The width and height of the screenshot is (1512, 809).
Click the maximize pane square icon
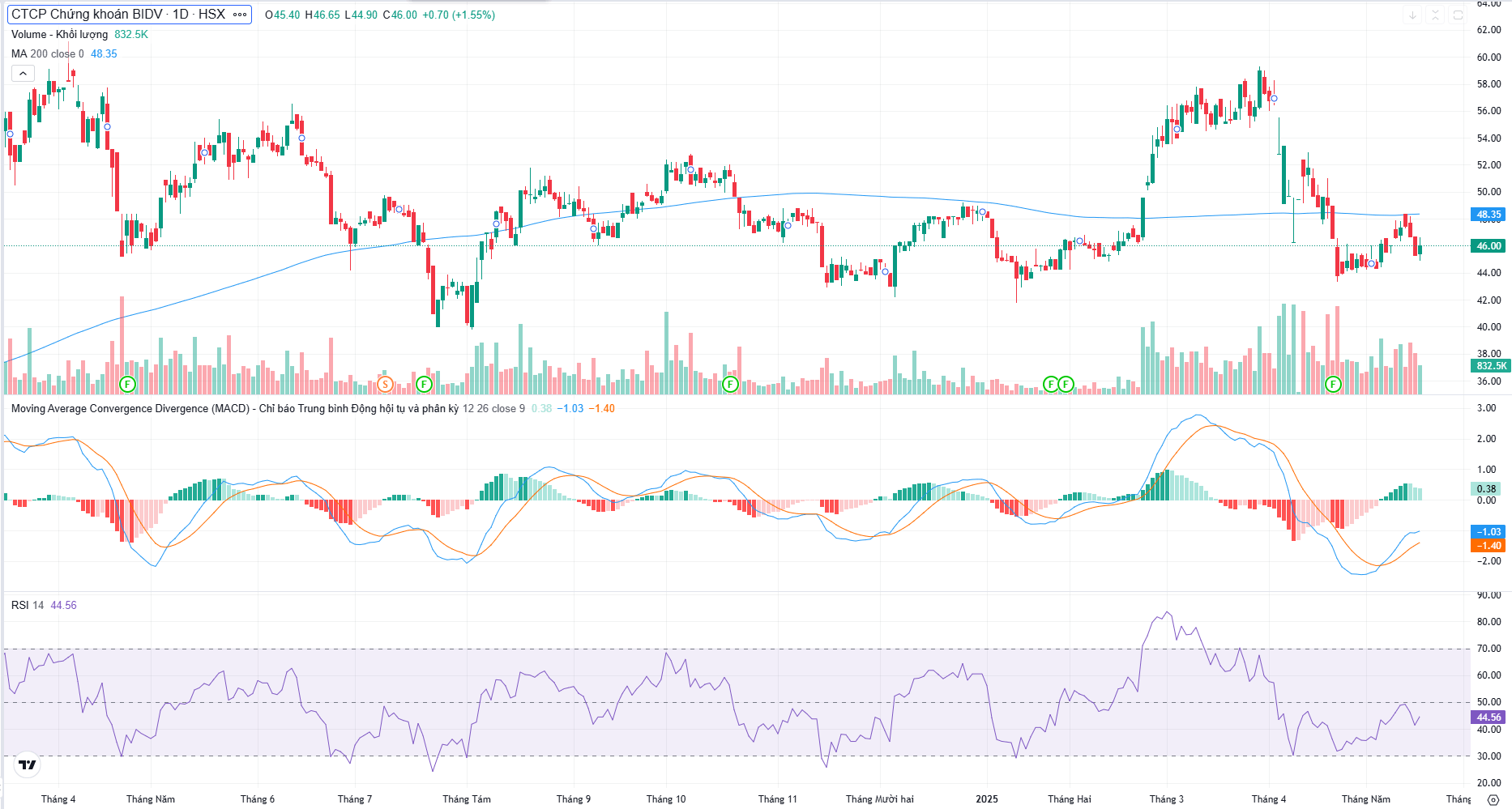coord(1458,15)
